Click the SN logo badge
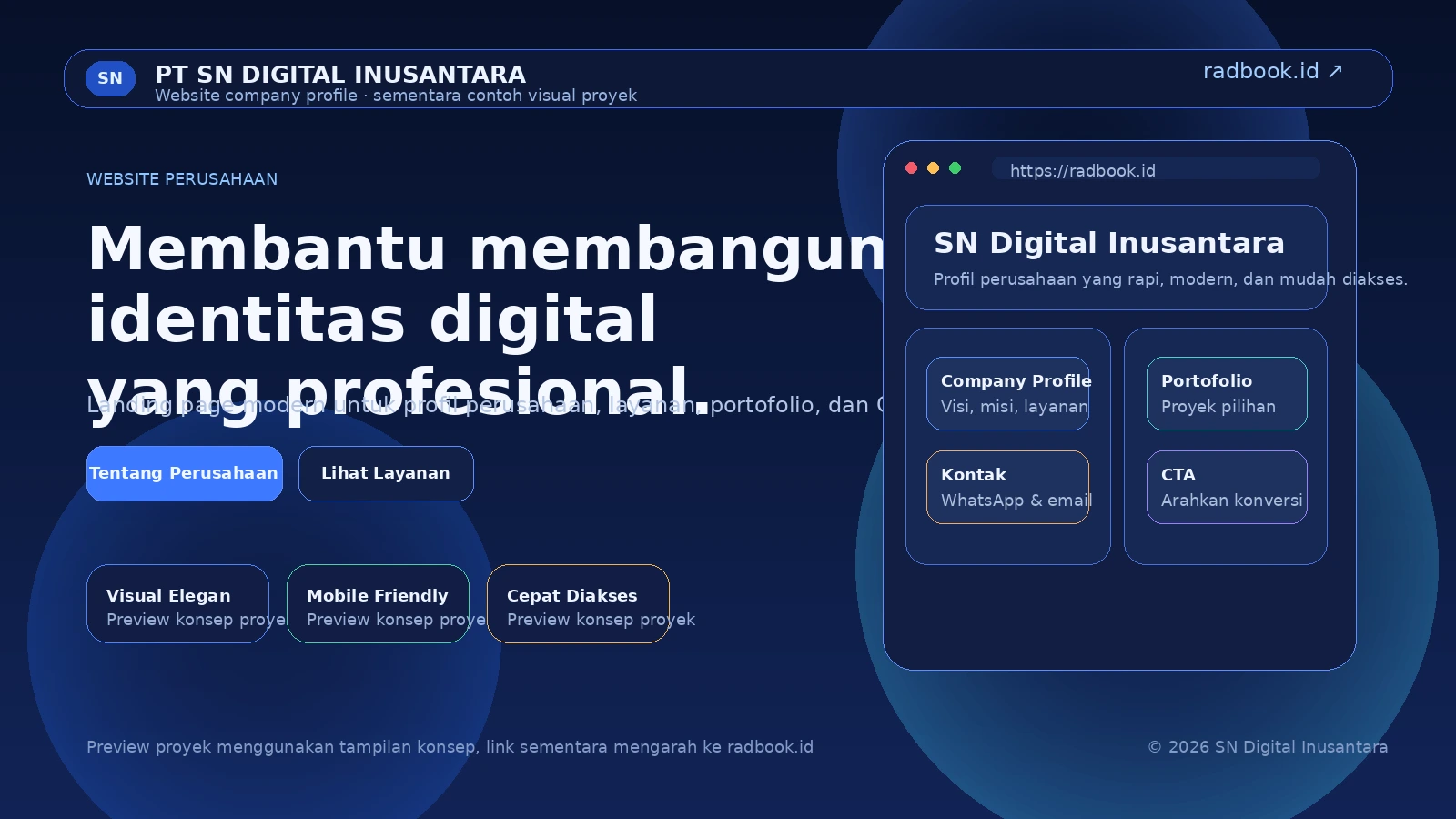Viewport: 1456px width, 819px height. point(110,78)
